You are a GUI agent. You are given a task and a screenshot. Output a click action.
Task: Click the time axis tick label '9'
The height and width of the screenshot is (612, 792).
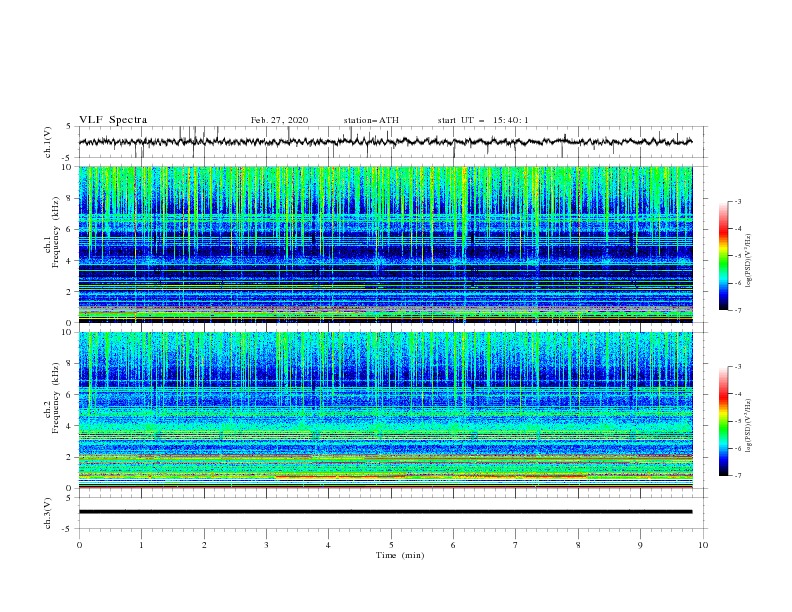[640, 545]
